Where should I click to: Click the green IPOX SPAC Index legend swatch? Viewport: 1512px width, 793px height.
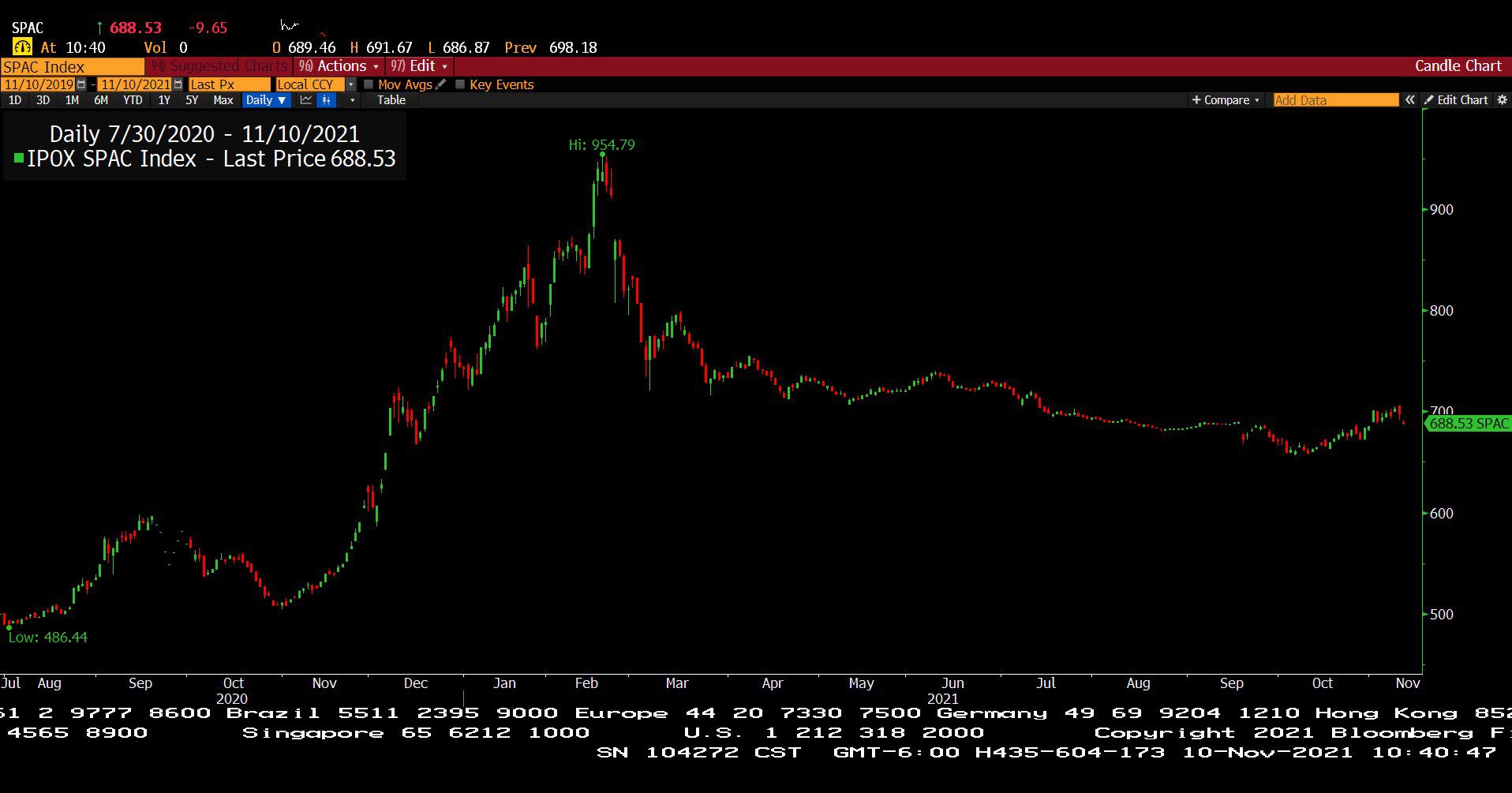(18, 159)
